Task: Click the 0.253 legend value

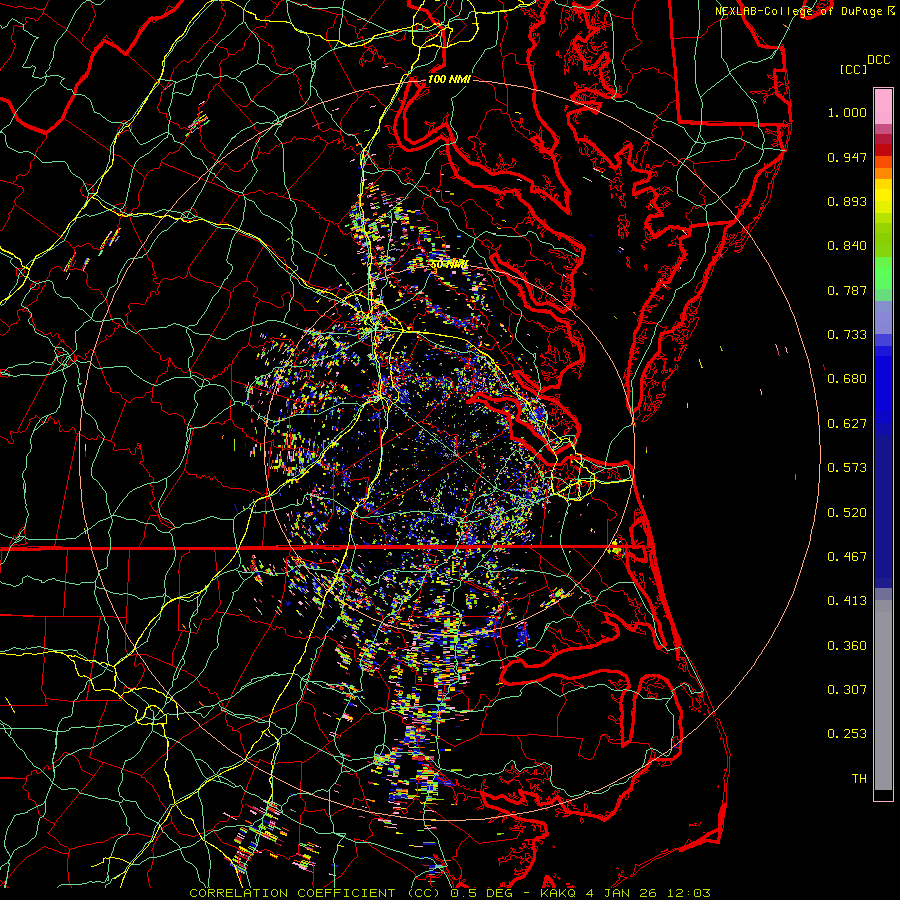Action: 847,734
